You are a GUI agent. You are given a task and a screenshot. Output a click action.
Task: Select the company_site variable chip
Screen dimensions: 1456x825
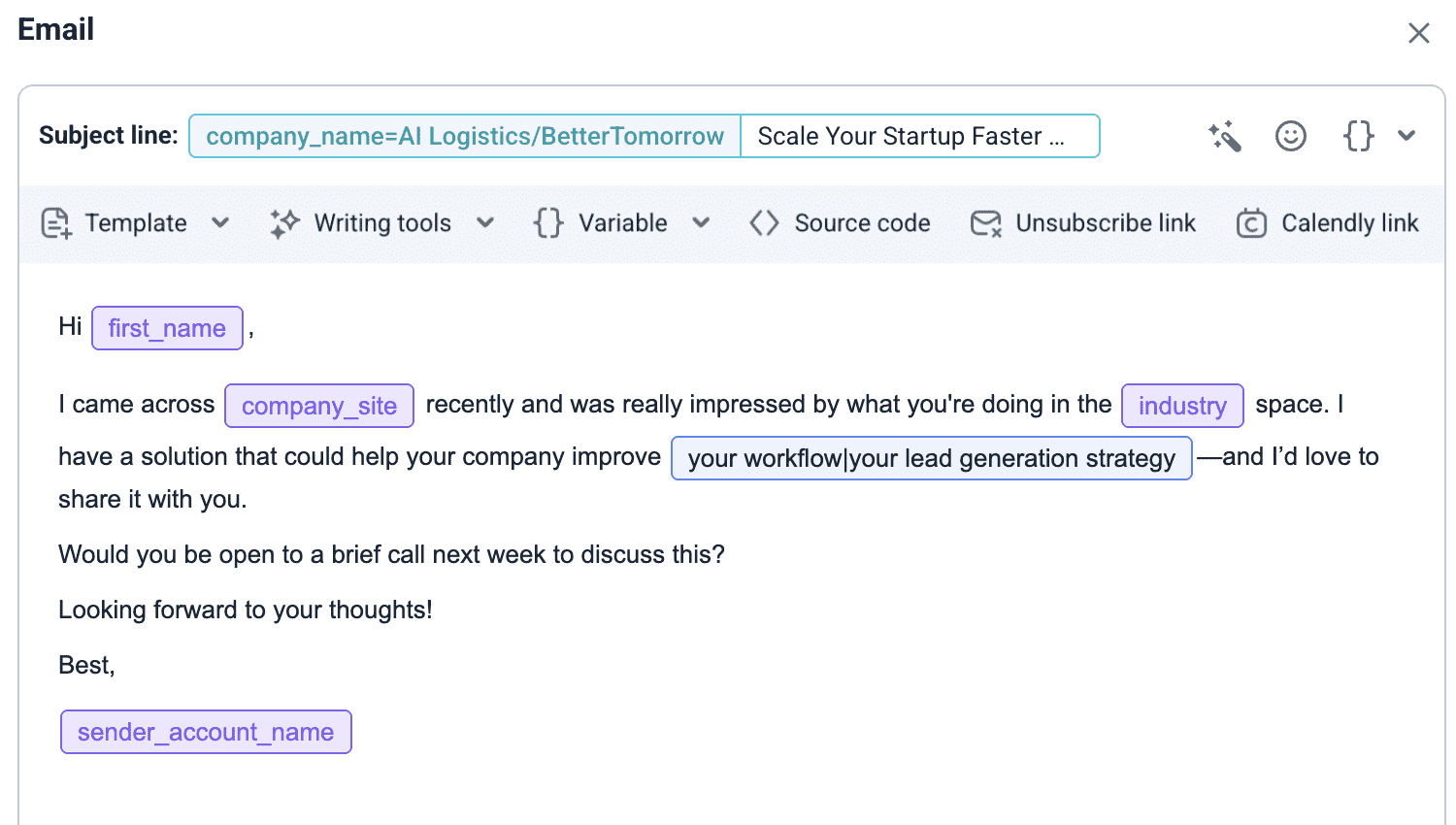[319, 406]
